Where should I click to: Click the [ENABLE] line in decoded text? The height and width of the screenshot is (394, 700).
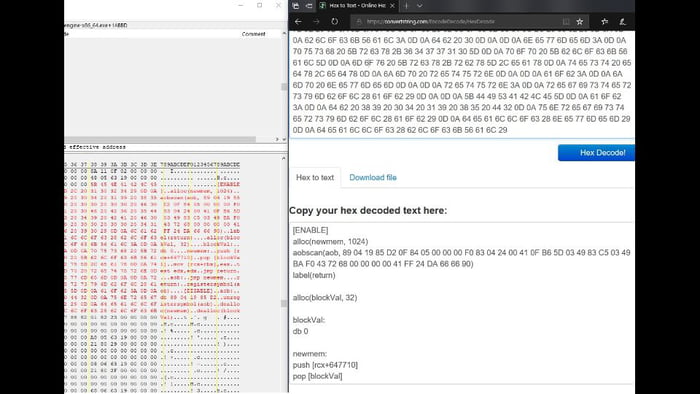(310, 230)
